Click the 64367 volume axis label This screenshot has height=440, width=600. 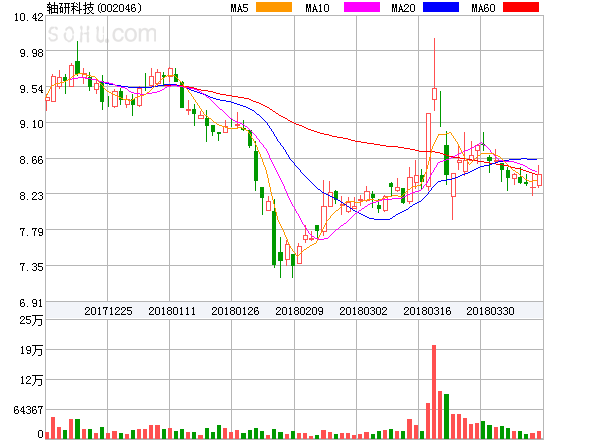point(28,410)
